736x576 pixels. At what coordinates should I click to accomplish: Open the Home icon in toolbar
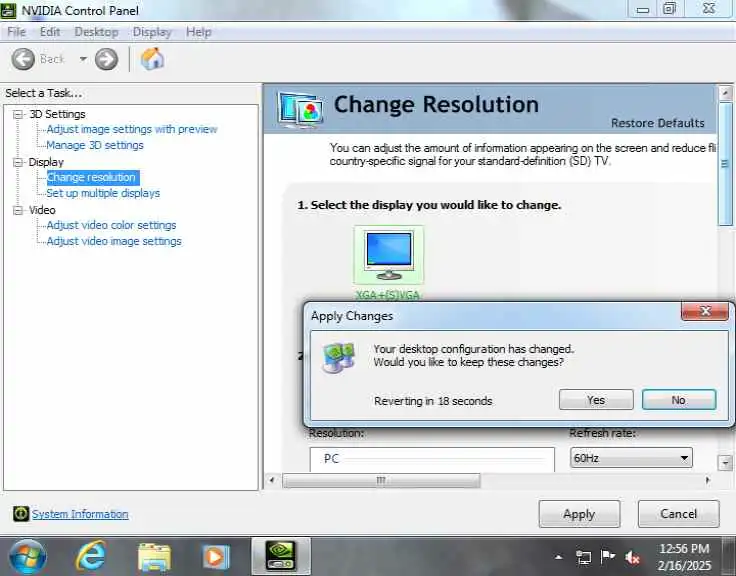pos(152,59)
